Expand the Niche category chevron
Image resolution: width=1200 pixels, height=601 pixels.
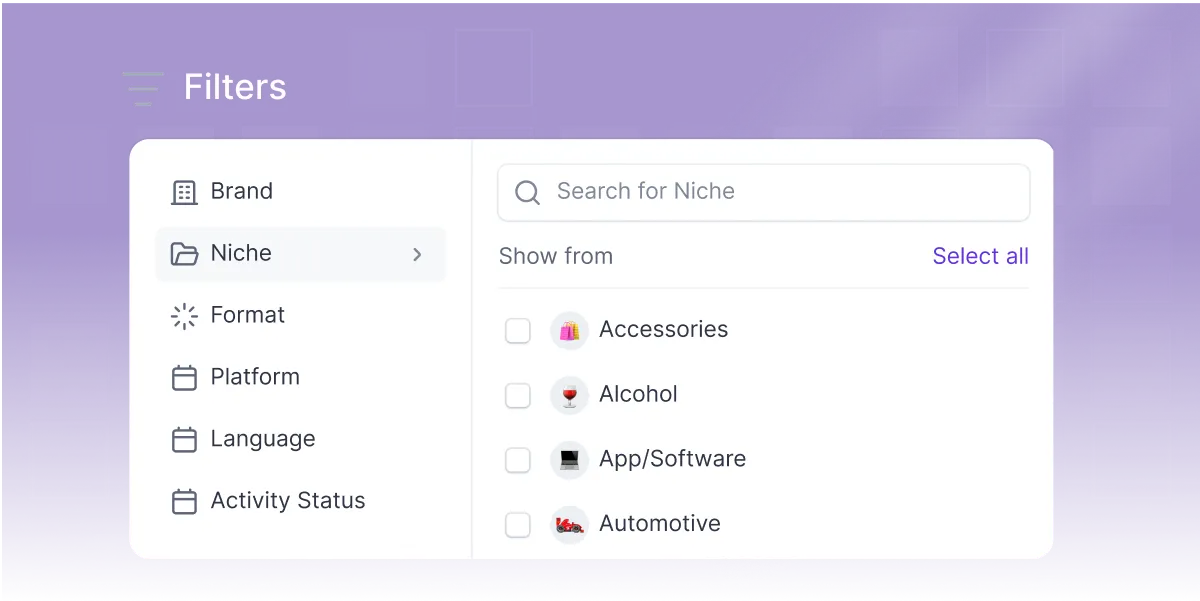[418, 254]
